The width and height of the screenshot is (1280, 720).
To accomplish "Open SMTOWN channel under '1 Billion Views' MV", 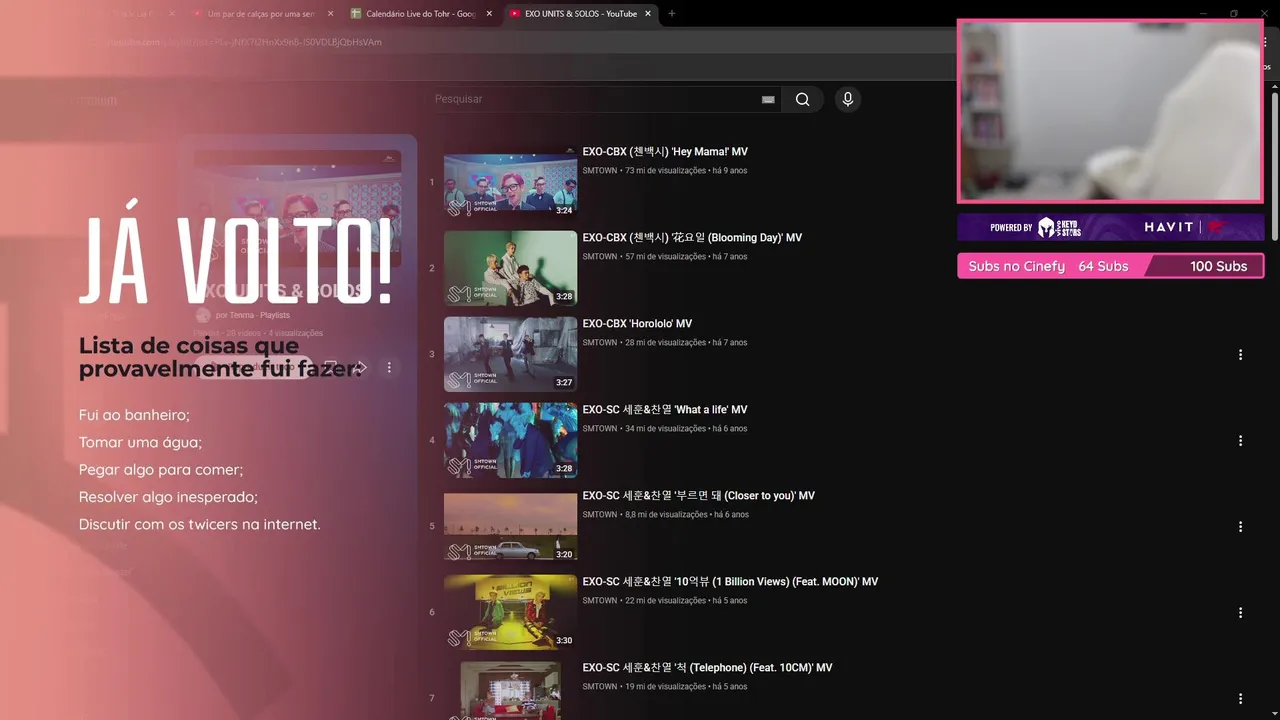I will click(x=600, y=601).
